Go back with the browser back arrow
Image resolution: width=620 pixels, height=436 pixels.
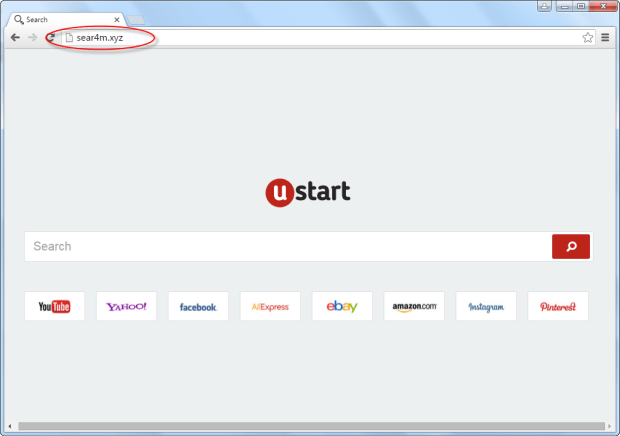(15, 38)
